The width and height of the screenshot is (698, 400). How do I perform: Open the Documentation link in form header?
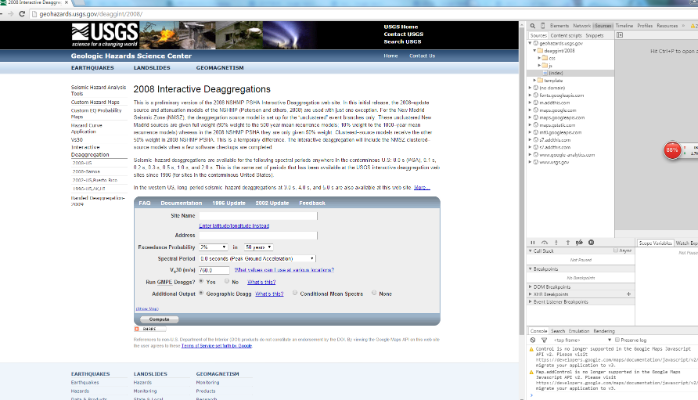tap(181, 203)
